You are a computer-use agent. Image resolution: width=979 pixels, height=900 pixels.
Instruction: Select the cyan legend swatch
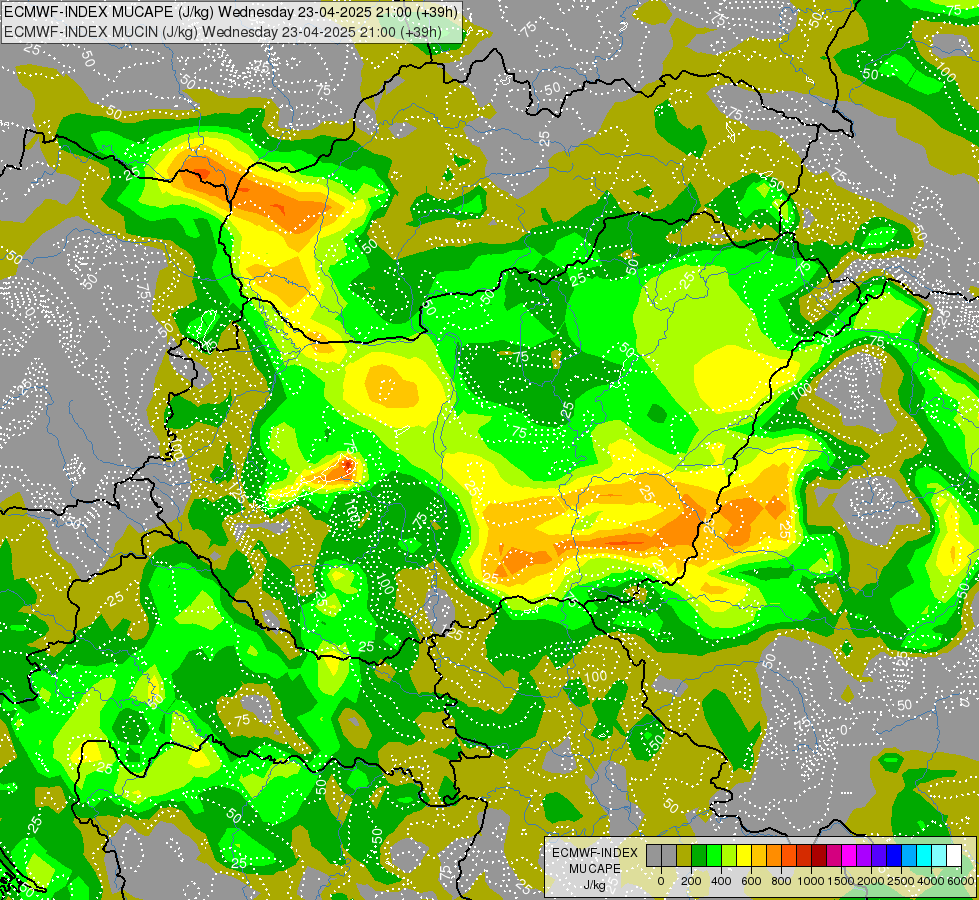tap(925, 856)
